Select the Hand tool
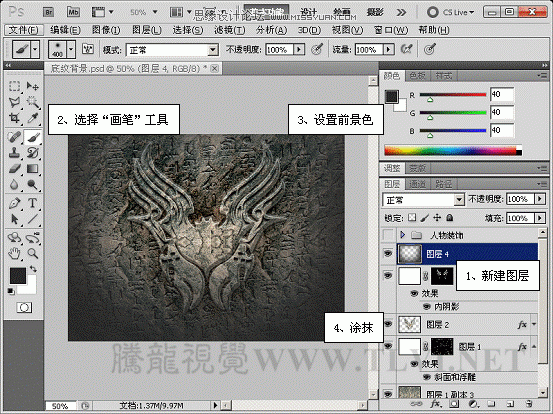This screenshot has width=553, height=414. click(x=14, y=253)
